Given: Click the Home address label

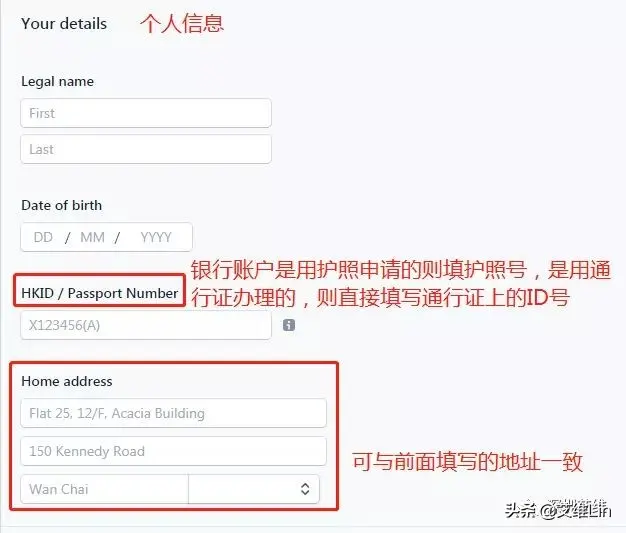Looking at the screenshot, I should click(67, 381).
